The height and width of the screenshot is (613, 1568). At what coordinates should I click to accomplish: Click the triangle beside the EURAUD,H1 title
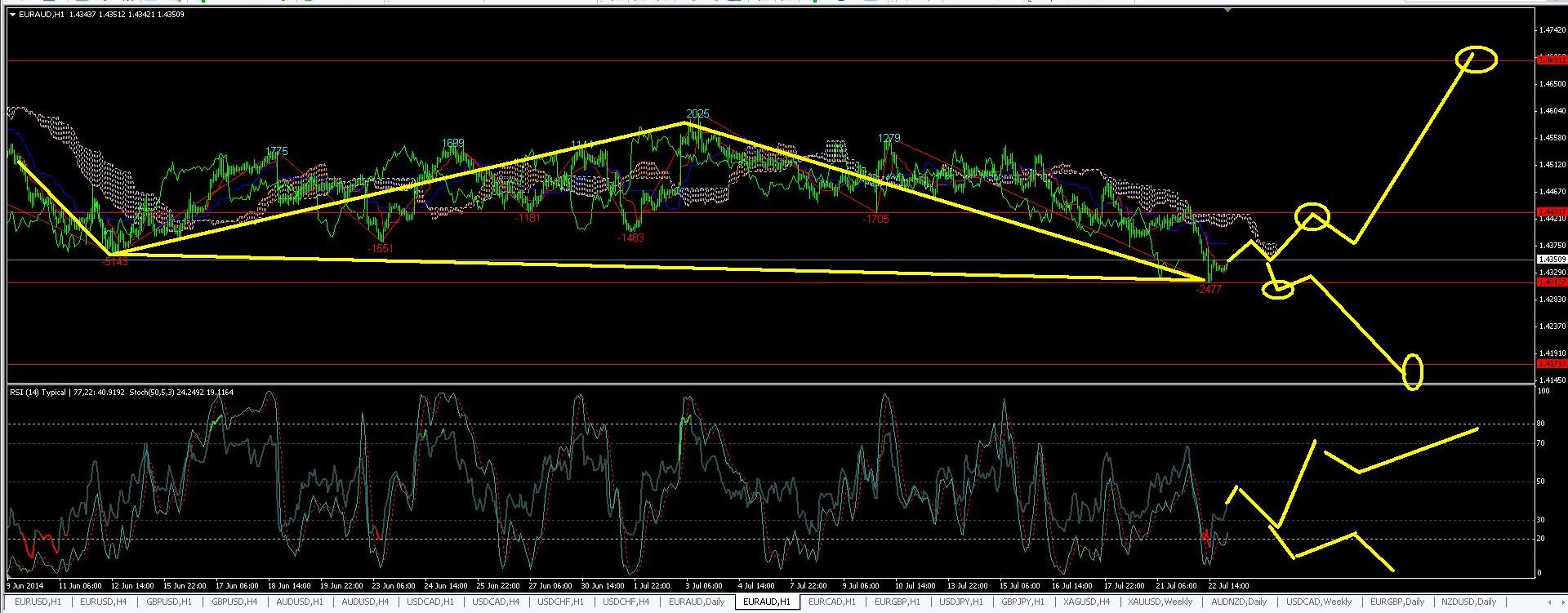point(11,15)
